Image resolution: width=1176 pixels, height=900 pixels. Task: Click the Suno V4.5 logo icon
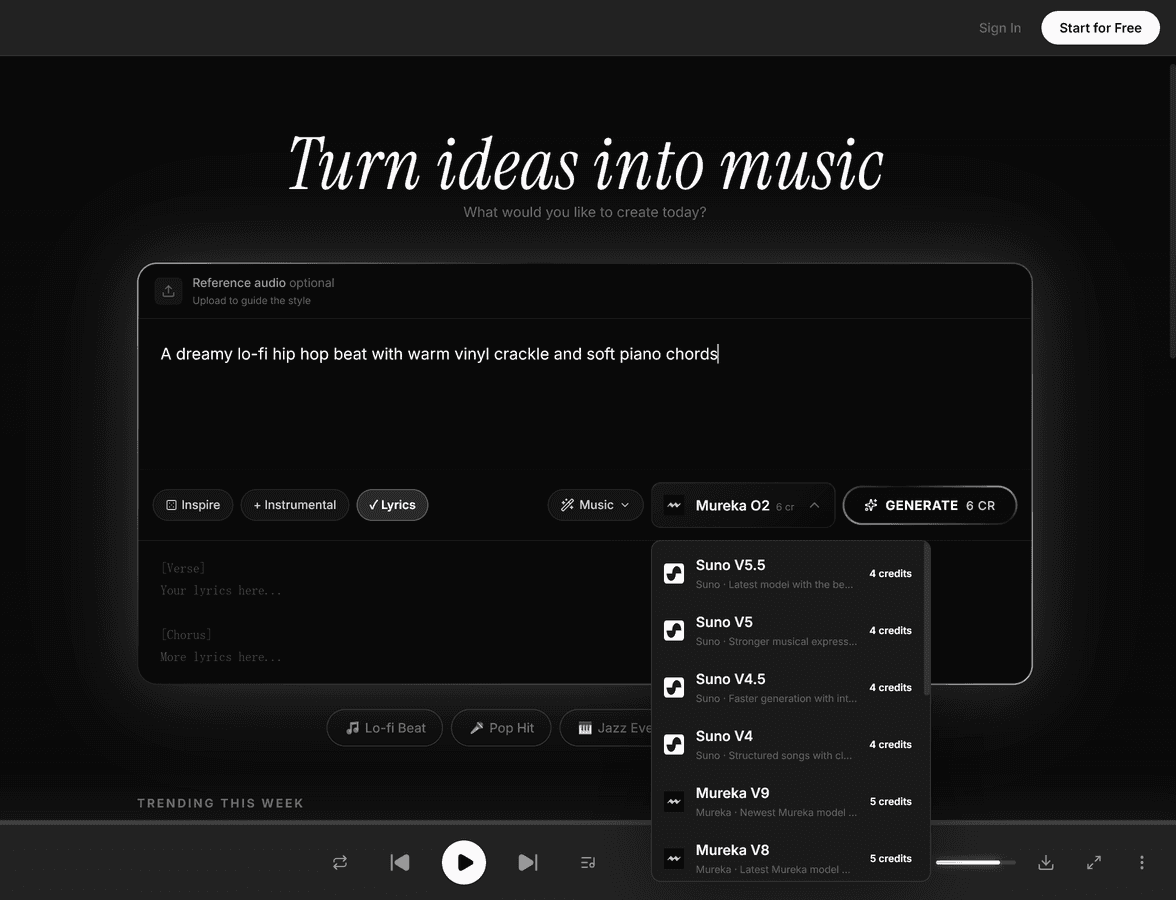pyautogui.click(x=674, y=688)
